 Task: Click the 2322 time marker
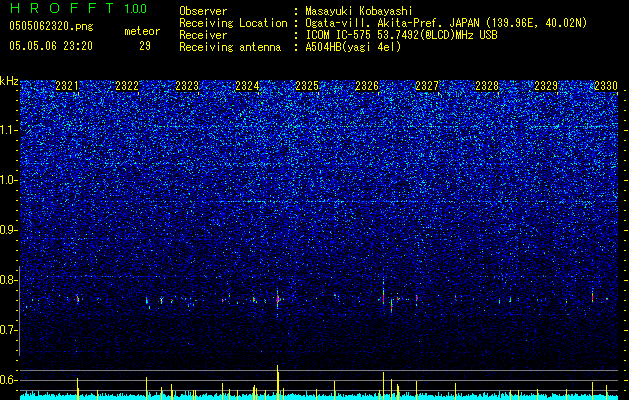[127, 86]
